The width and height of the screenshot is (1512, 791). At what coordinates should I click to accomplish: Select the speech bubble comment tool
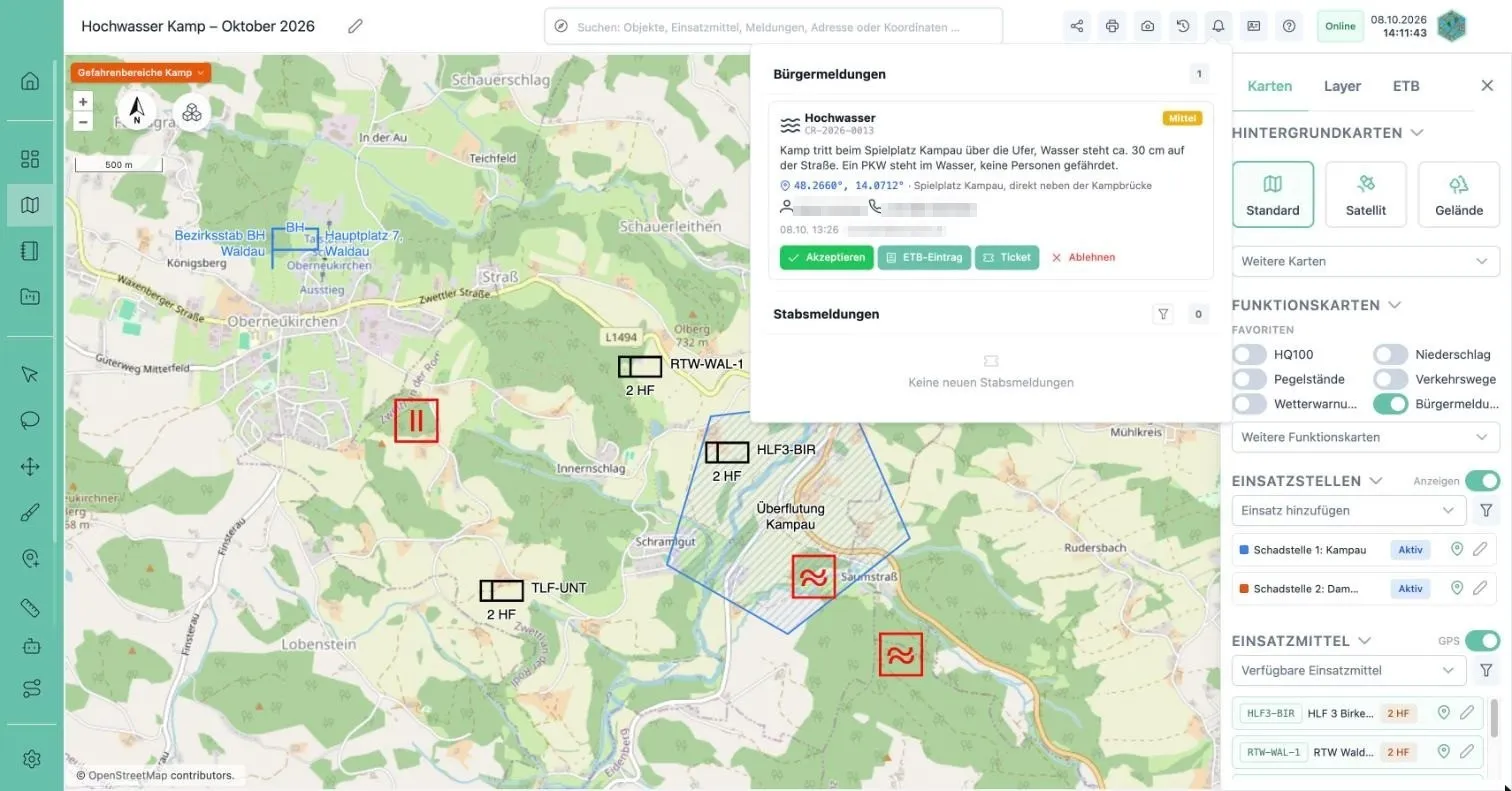(30, 420)
